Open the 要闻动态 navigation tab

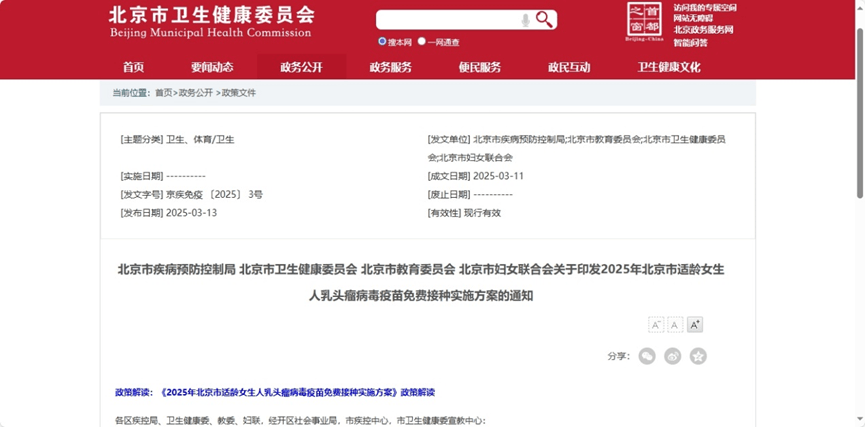click(x=212, y=67)
